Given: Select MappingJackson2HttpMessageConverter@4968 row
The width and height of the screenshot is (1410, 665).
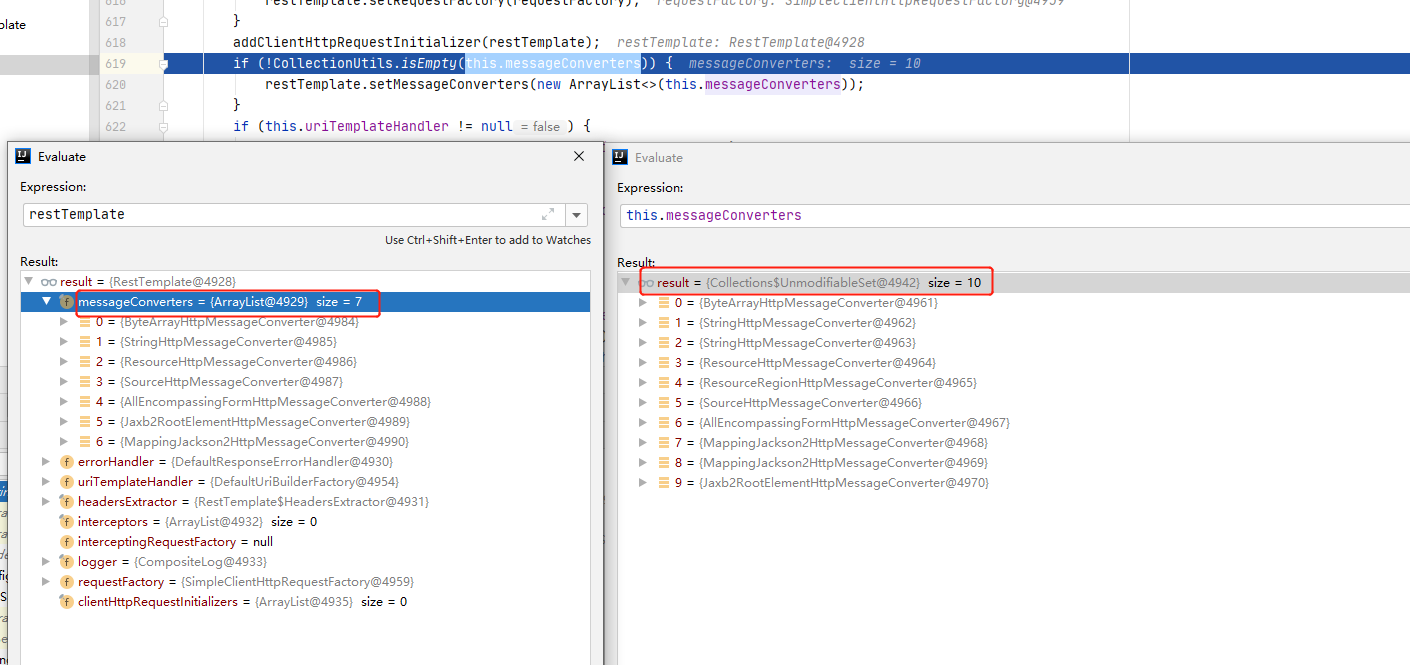Looking at the screenshot, I should coord(1013,443).
